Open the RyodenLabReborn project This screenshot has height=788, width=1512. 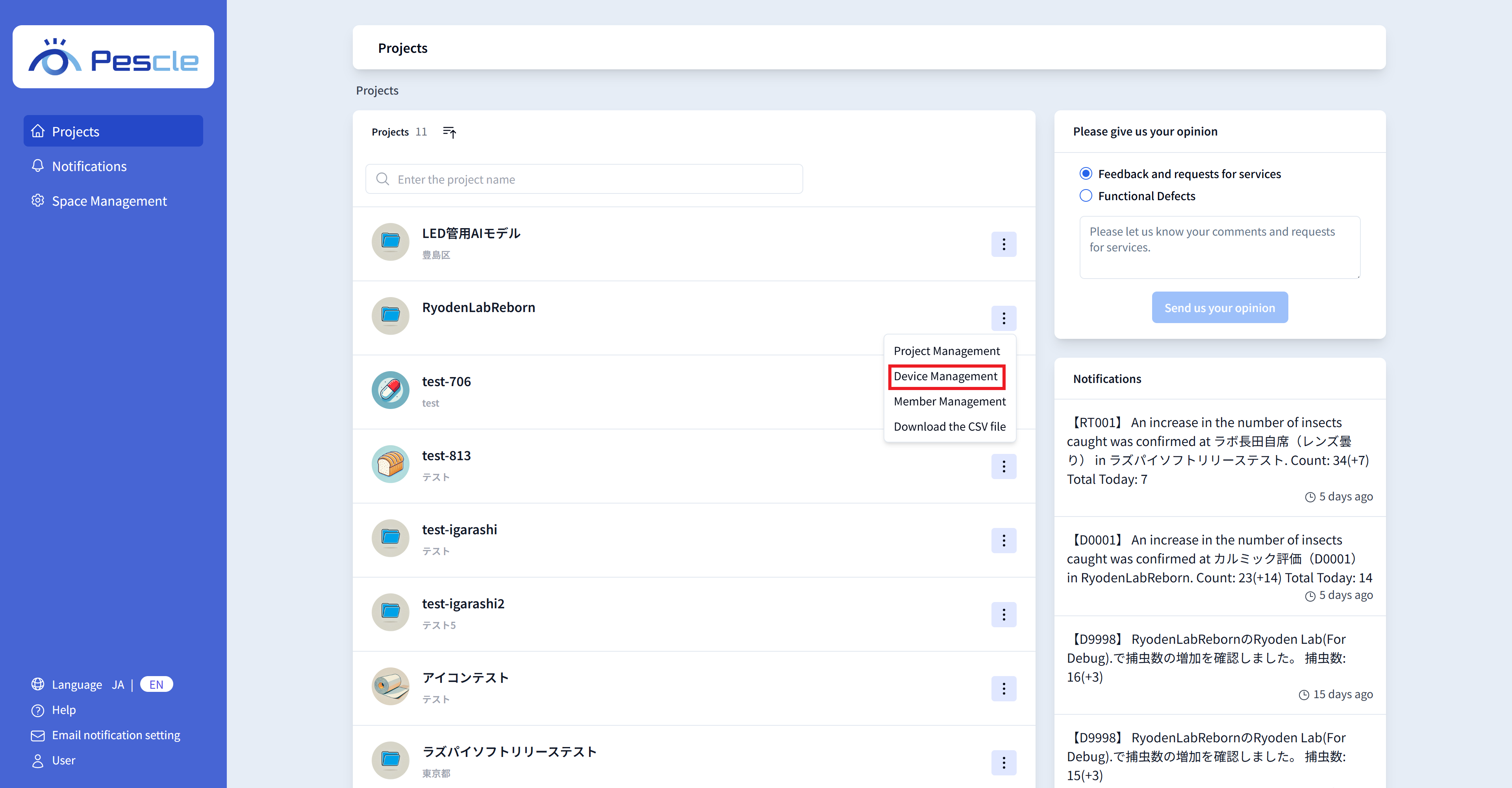478,308
